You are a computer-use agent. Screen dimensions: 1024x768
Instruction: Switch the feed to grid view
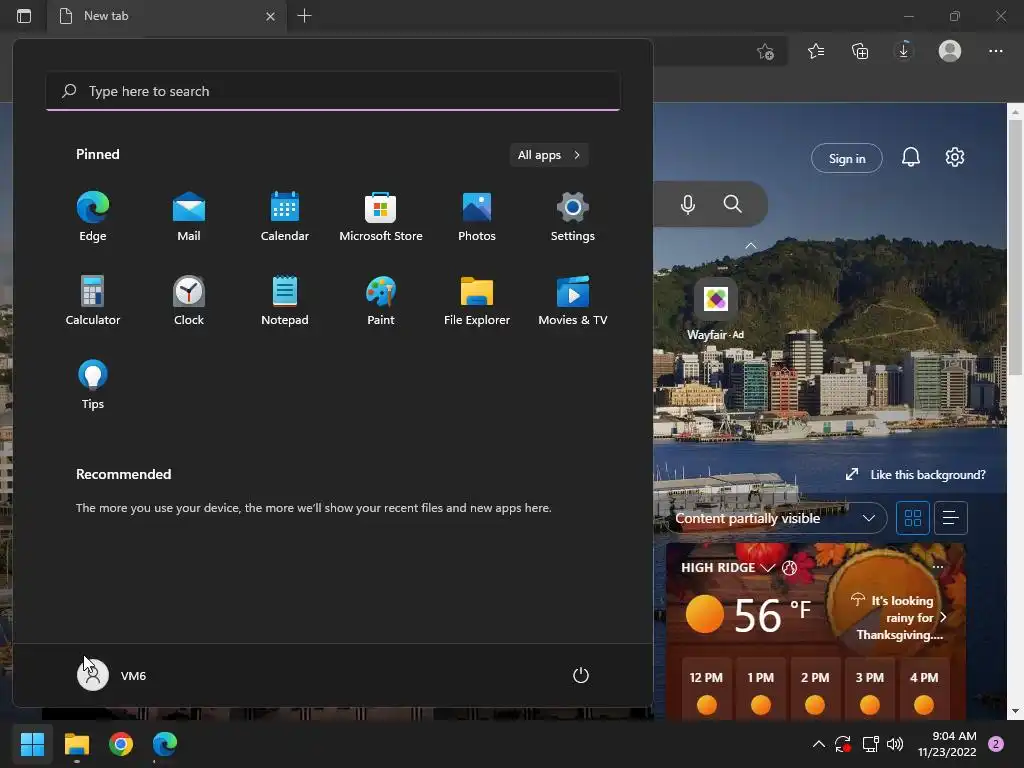[x=912, y=518]
